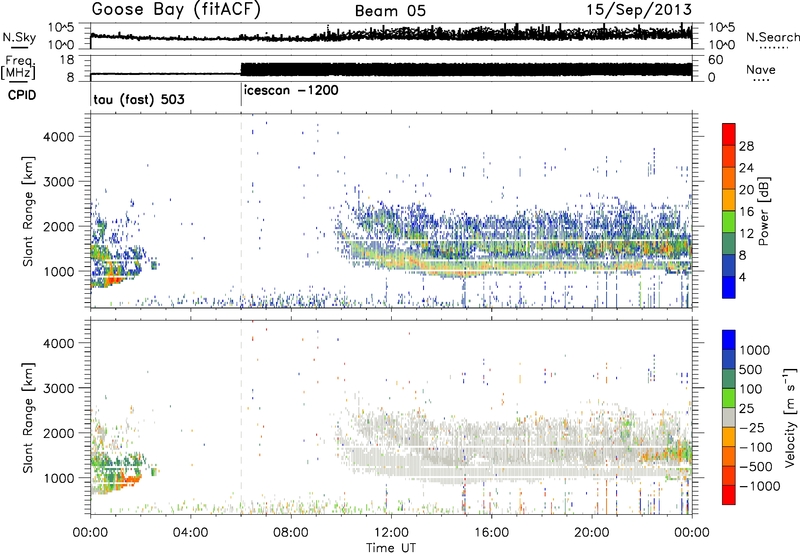Click the "3000" tick of the velocity panel

tap(58, 388)
